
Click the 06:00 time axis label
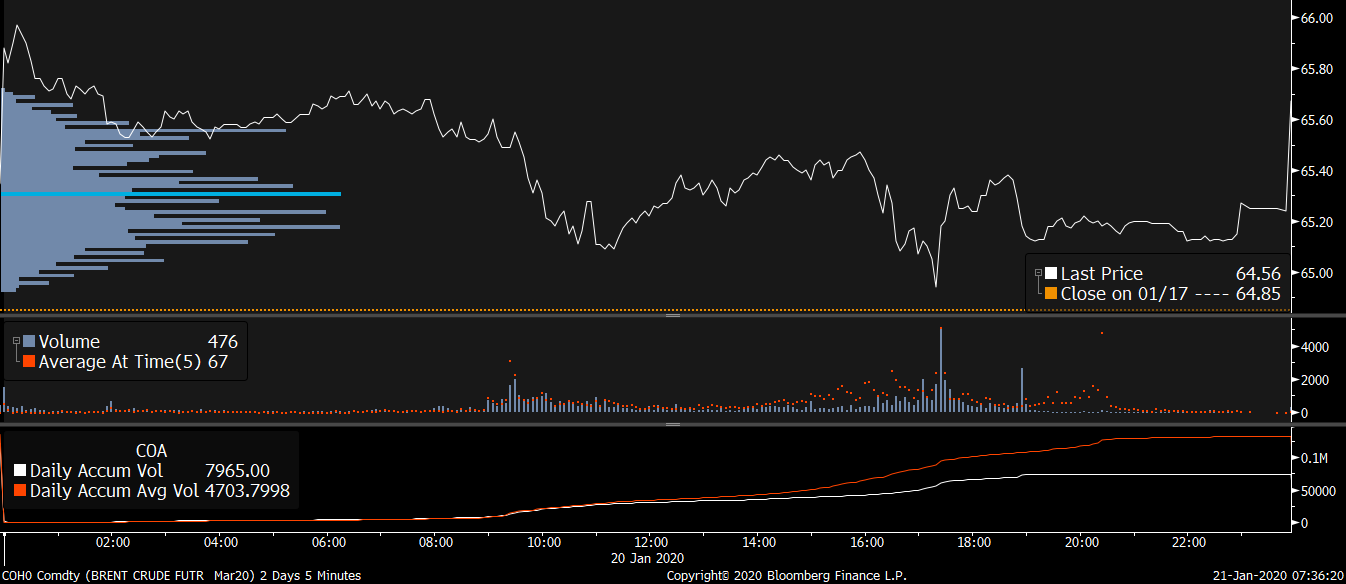coord(328,542)
